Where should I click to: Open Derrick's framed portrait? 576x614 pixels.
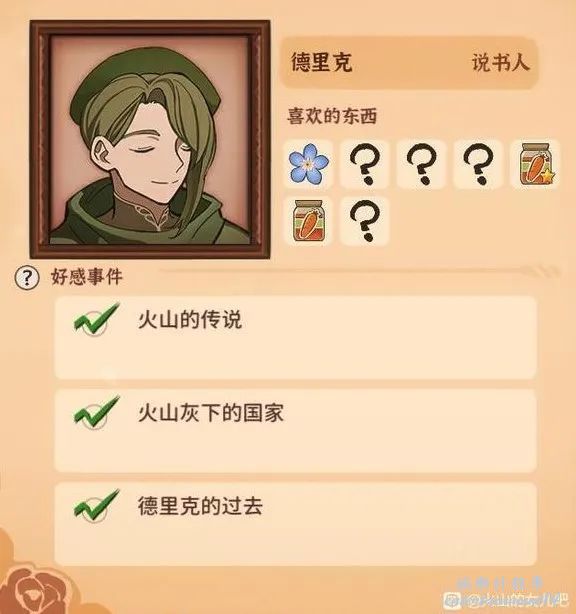[x=150, y=140]
